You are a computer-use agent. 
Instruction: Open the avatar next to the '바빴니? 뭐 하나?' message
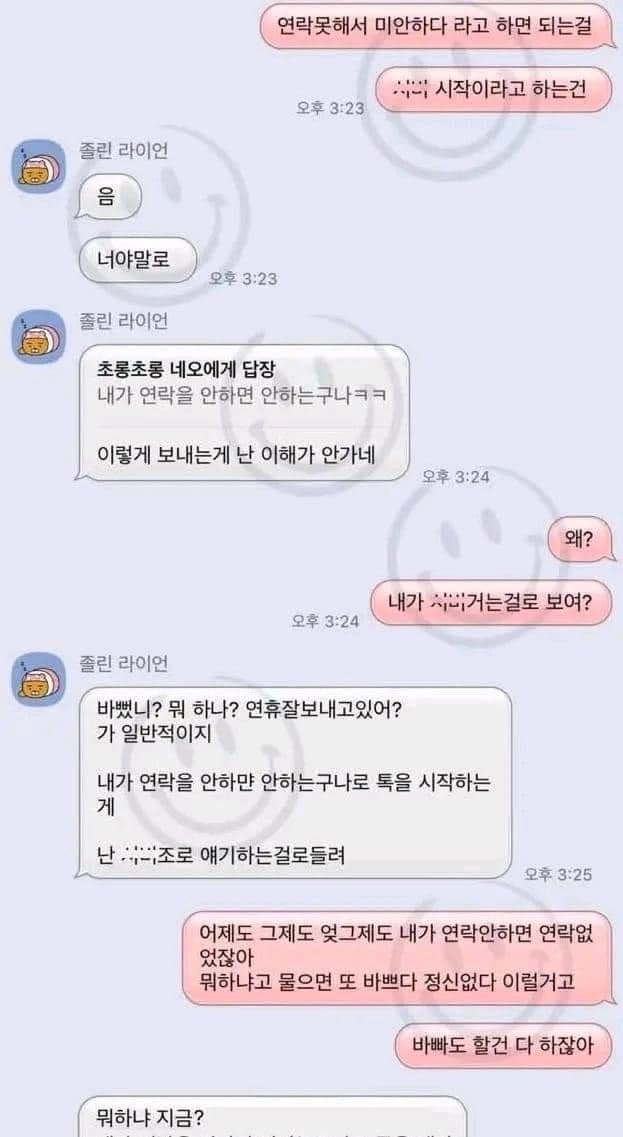(x=39, y=679)
